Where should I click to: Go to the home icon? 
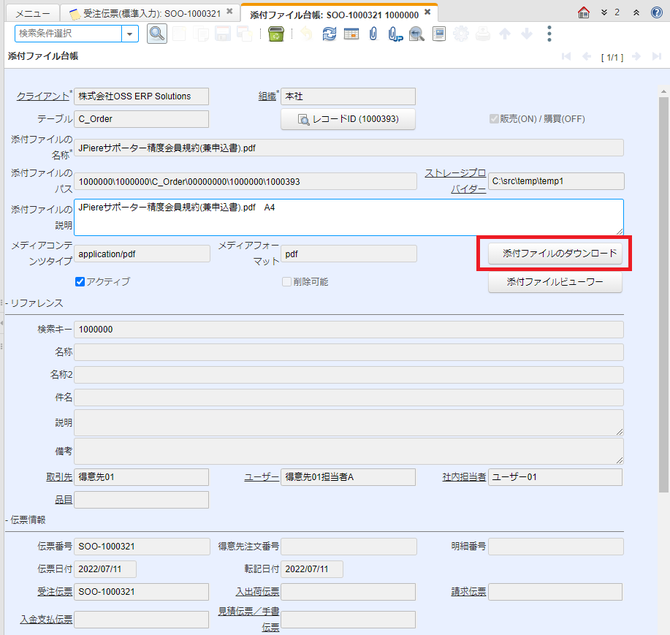tap(583, 12)
